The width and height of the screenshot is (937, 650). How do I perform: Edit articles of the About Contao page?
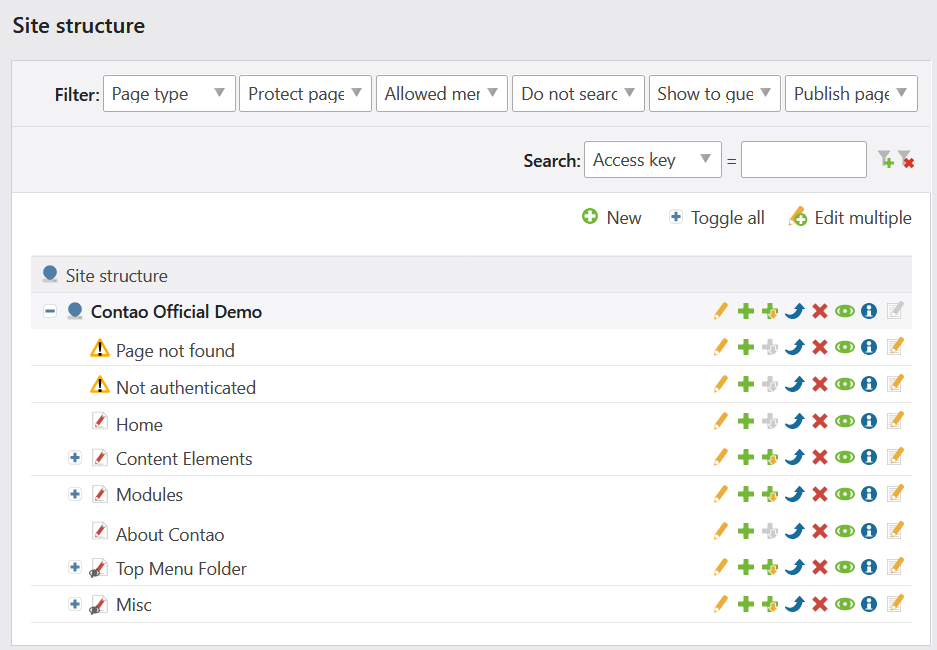tap(895, 531)
